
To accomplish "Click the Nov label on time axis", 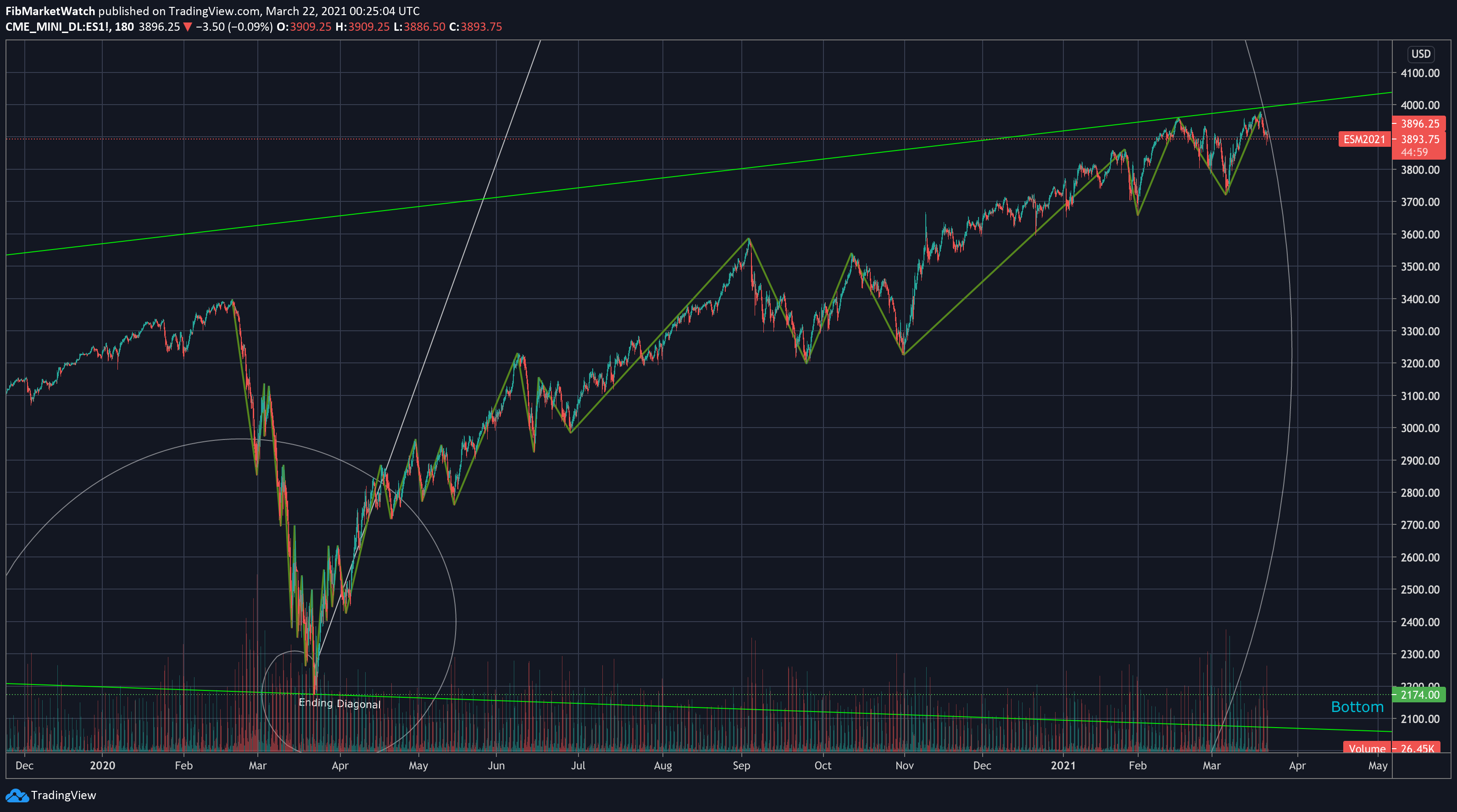I will (904, 766).
